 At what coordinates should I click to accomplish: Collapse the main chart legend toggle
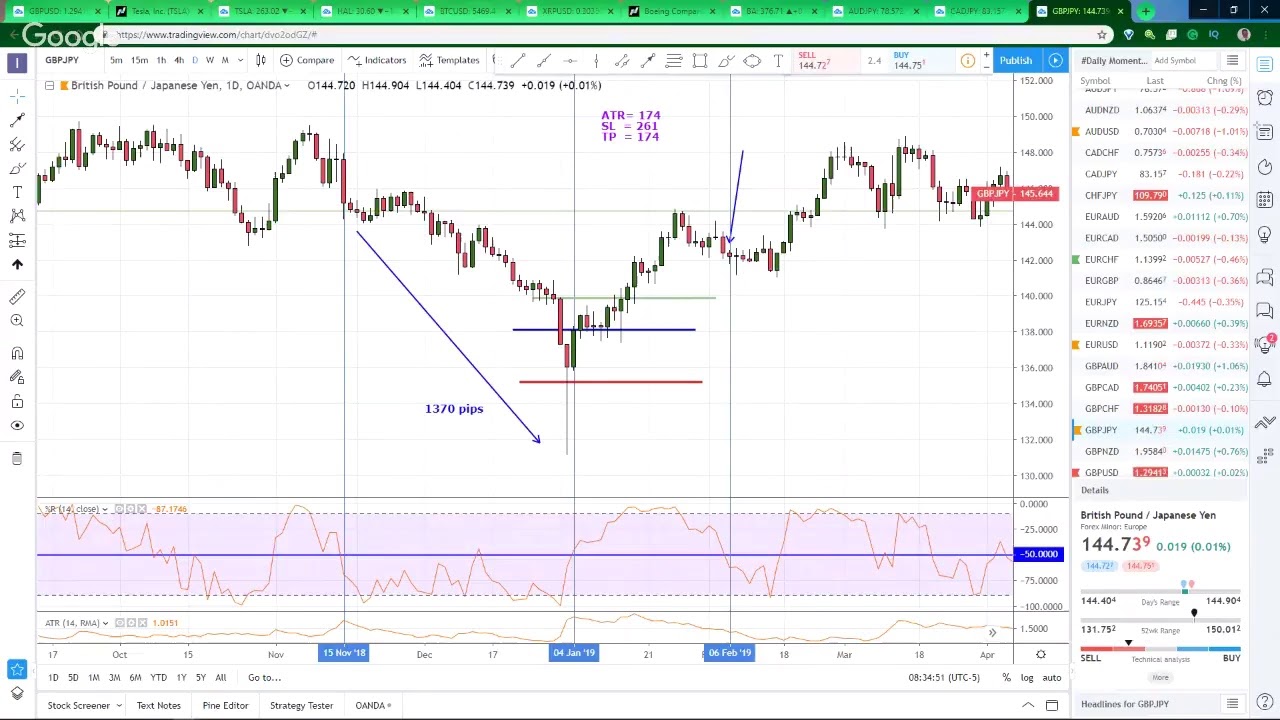(x=49, y=85)
